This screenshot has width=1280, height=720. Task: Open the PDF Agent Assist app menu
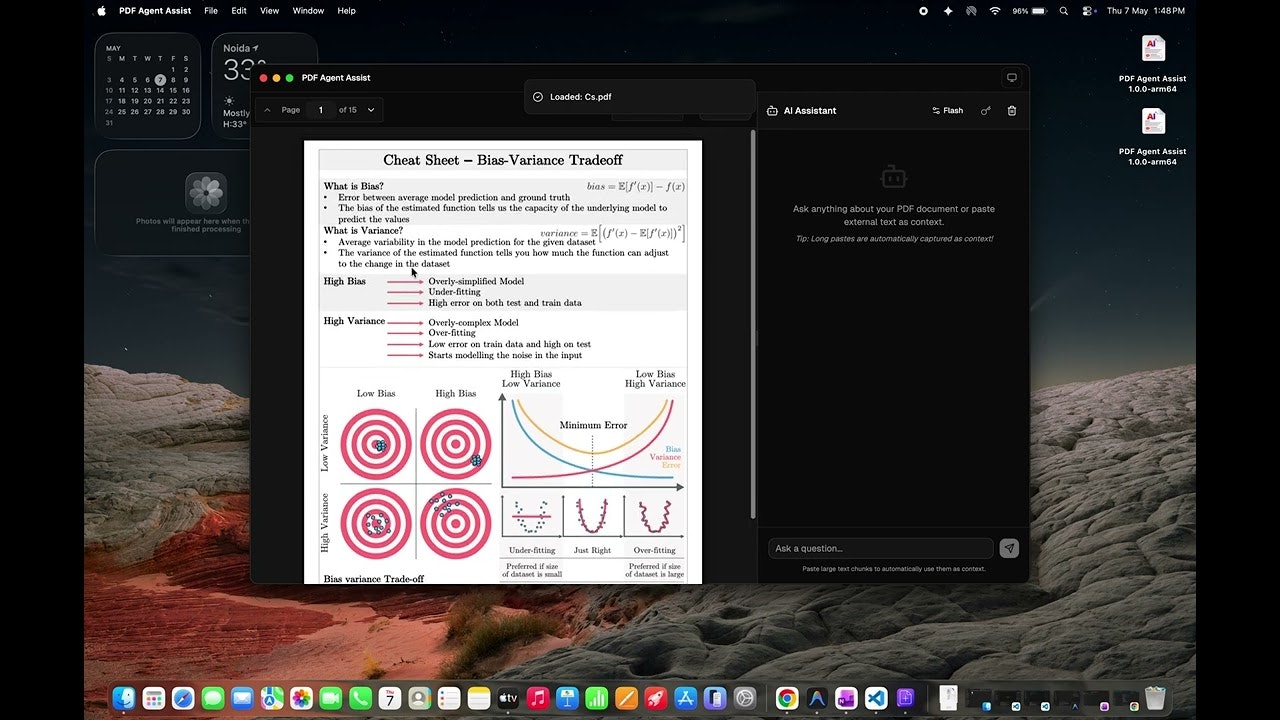click(156, 11)
